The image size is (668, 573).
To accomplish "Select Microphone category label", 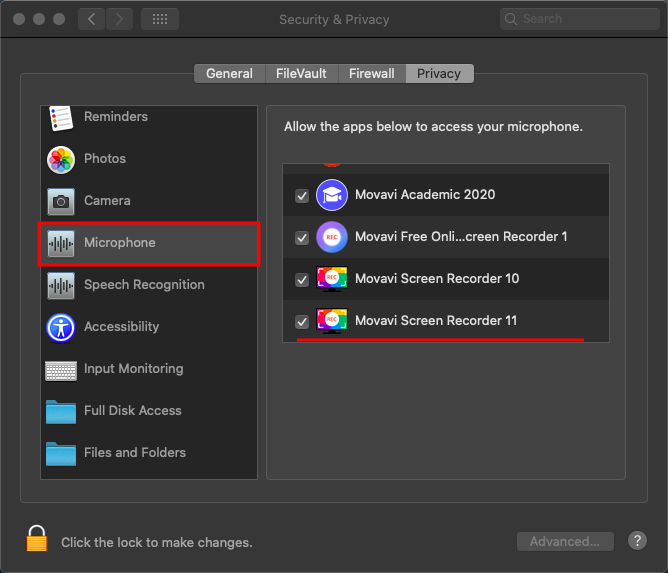I will (x=120, y=242).
